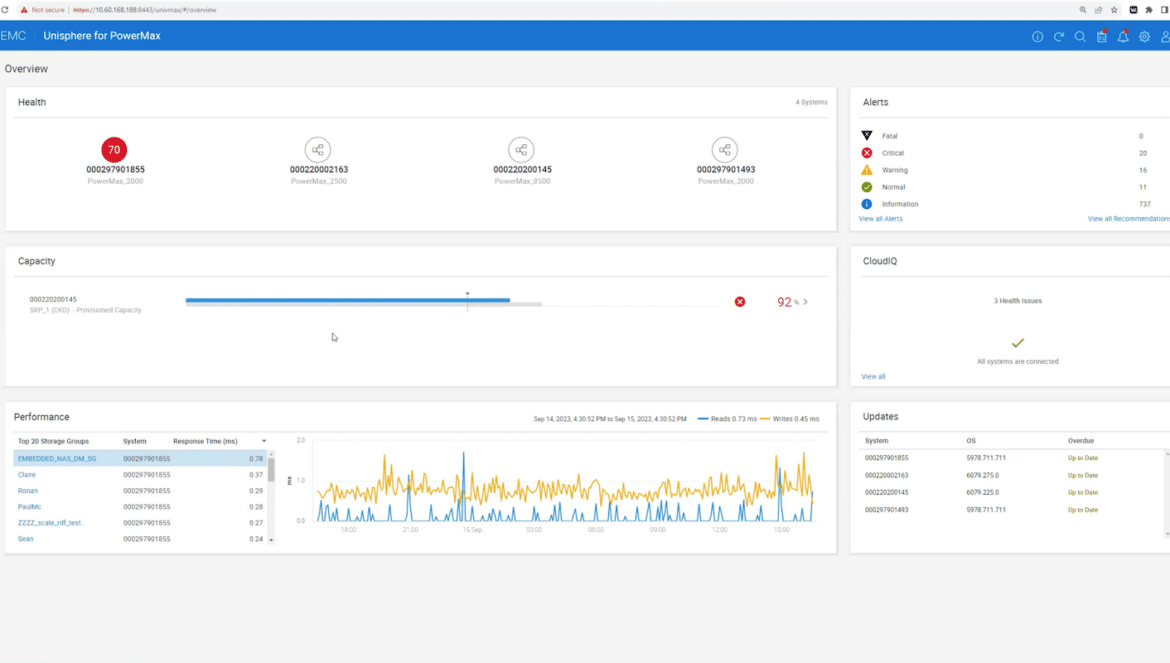Screen dimensions: 1170x663
Task: Open the Claire storage group
Action: 27,474
